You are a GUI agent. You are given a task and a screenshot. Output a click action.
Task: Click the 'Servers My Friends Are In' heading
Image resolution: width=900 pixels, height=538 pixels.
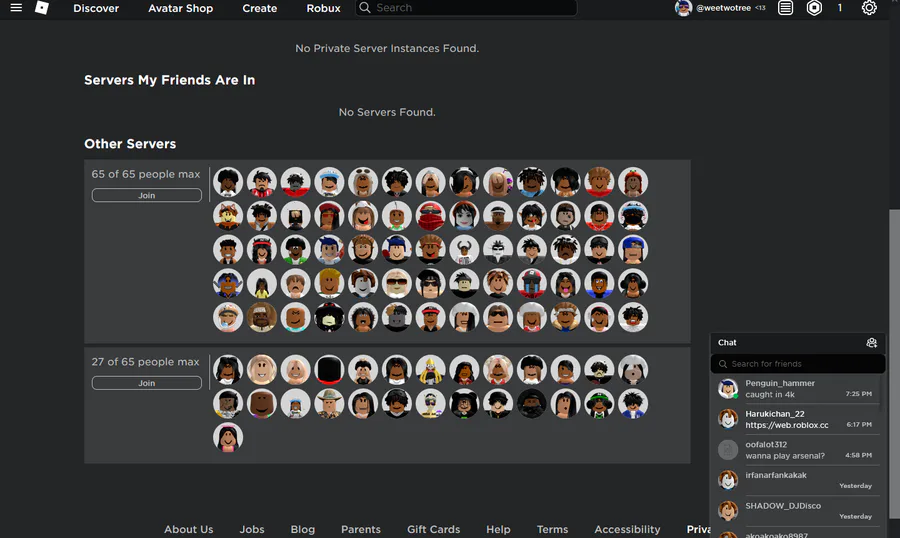[169, 80]
